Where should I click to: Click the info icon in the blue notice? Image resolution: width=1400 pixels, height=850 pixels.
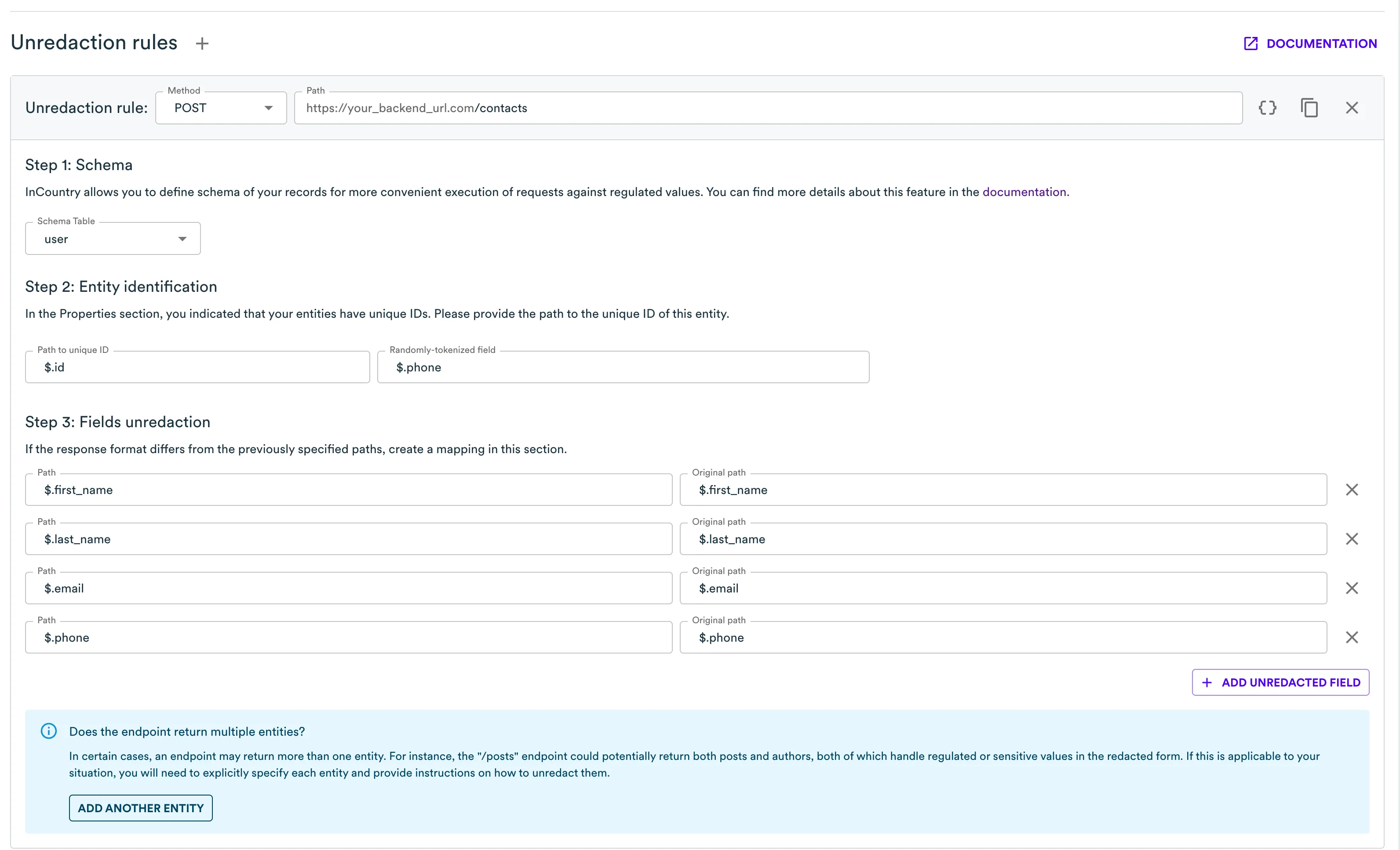coord(49,731)
